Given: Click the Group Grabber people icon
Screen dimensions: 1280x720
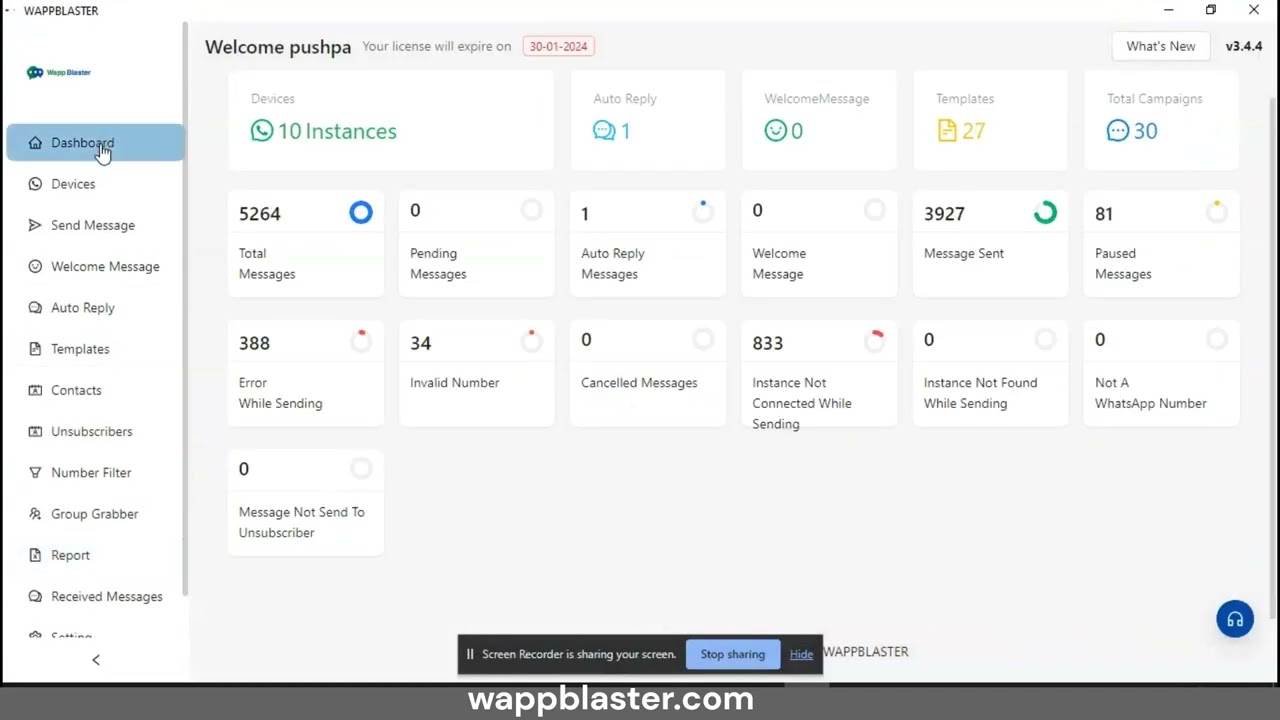Looking at the screenshot, I should (35, 514).
